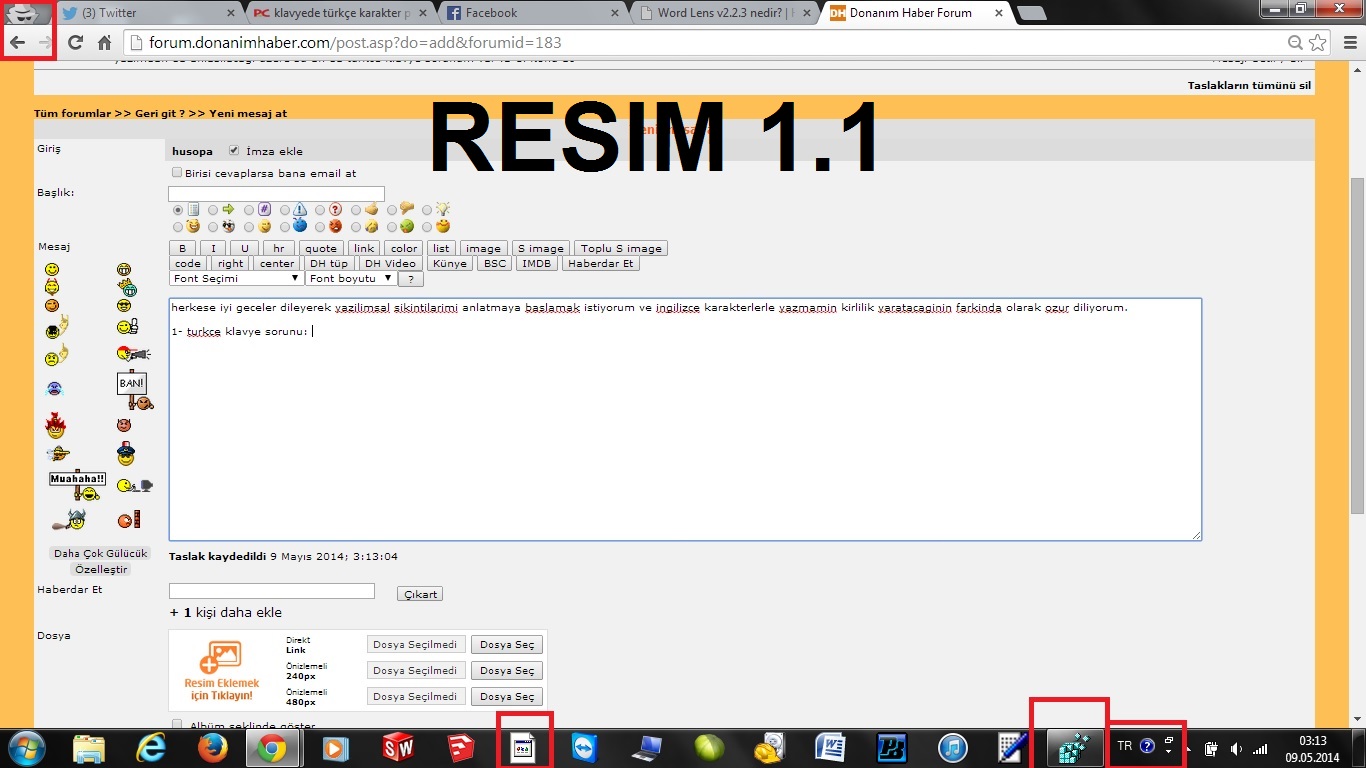
Task: Select the warning triangle message icon radio
Action: click(x=285, y=210)
